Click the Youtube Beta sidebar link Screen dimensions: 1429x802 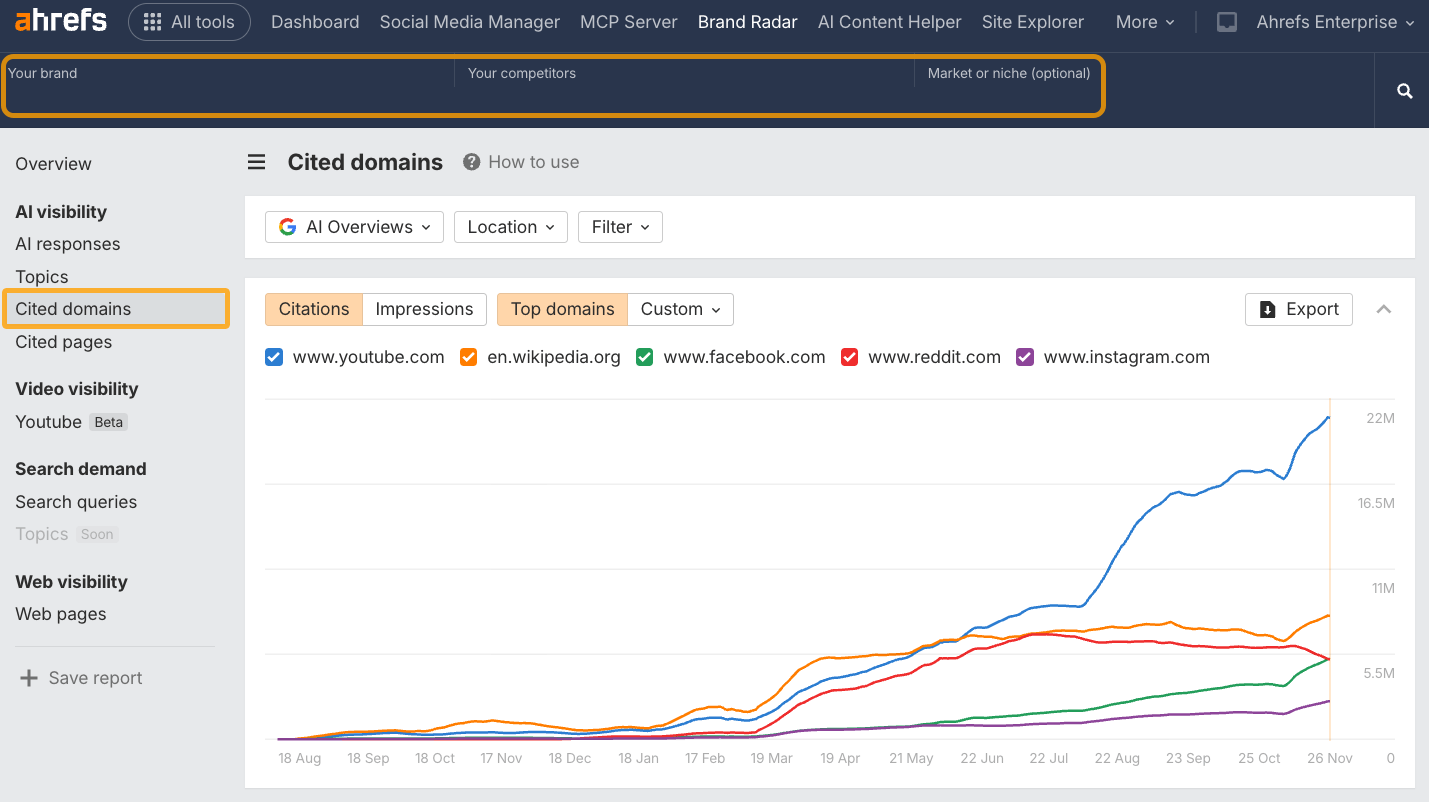[48, 421]
